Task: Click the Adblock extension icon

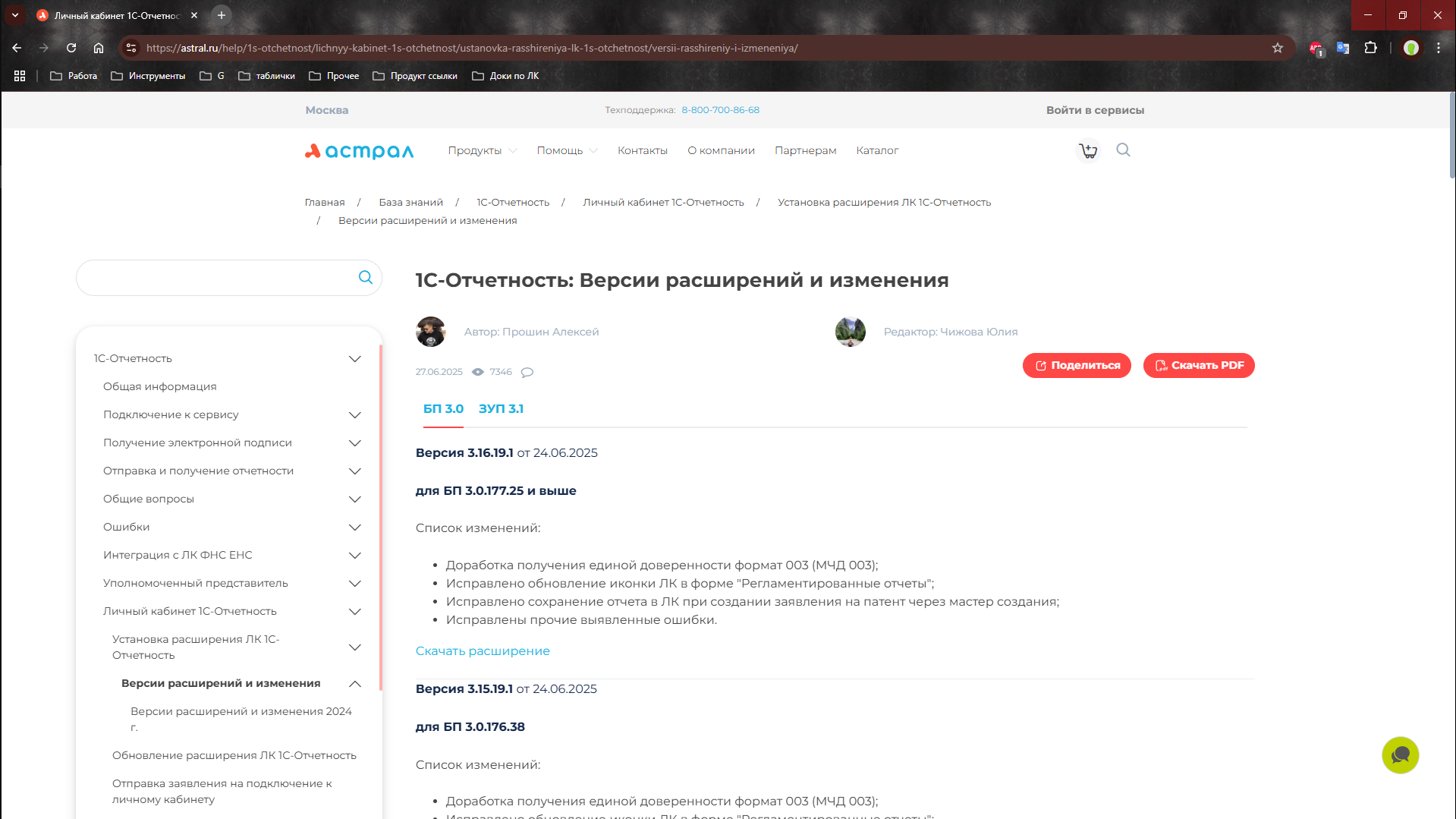Action: [x=1316, y=49]
